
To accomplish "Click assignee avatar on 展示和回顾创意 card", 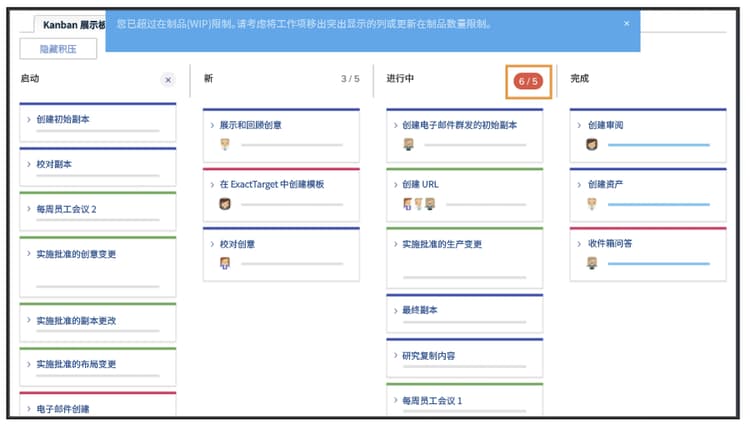I will pos(225,144).
